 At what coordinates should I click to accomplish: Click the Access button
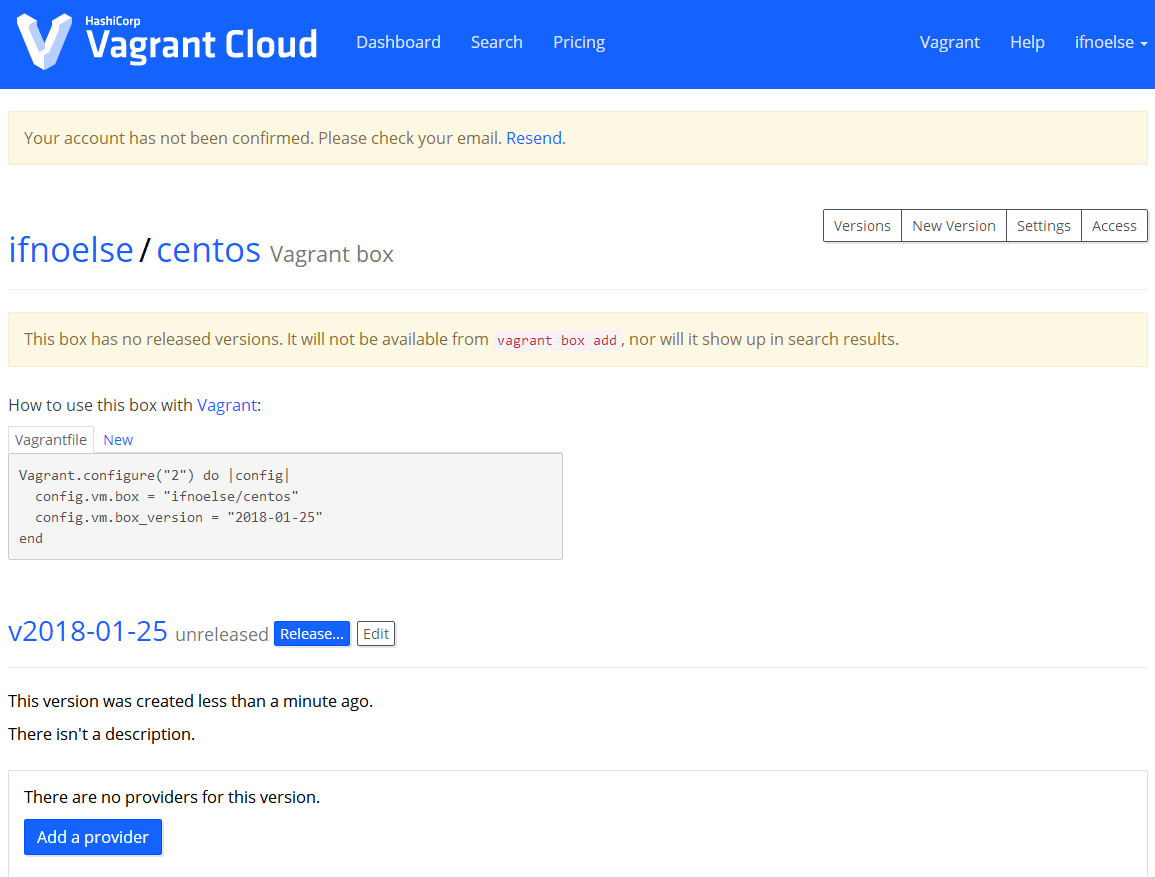(x=1114, y=226)
